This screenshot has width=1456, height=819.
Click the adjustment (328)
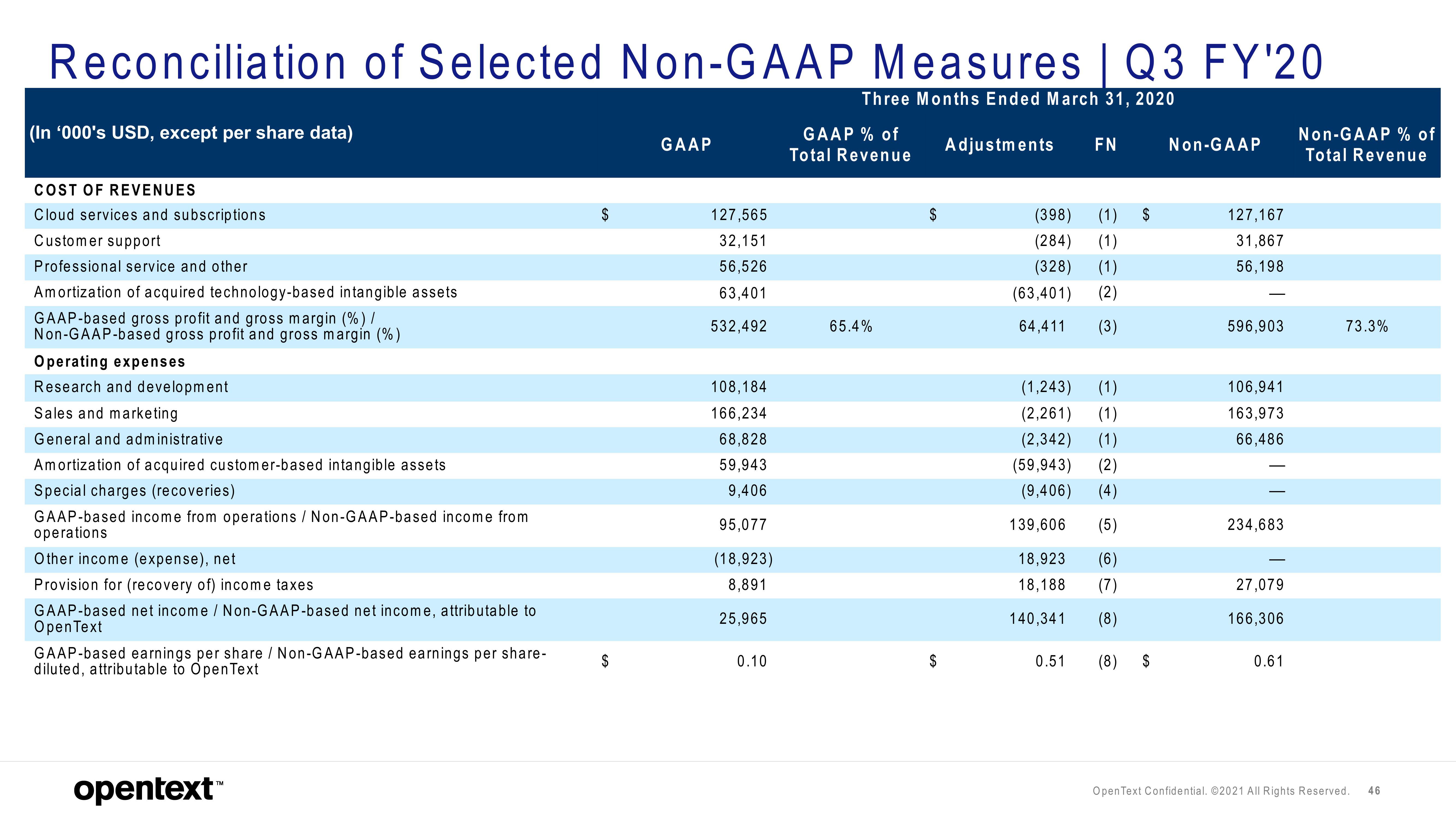[1053, 266]
